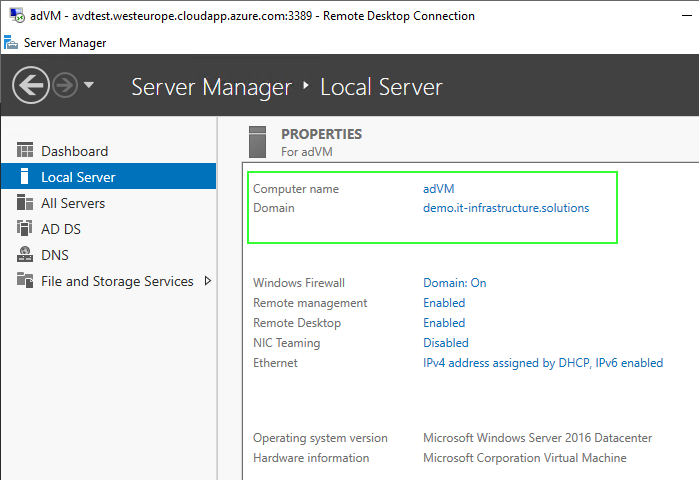Click Microsoft Corporation Virtual Machine text
The width and height of the screenshot is (699, 480).
(x=525, y=458)
